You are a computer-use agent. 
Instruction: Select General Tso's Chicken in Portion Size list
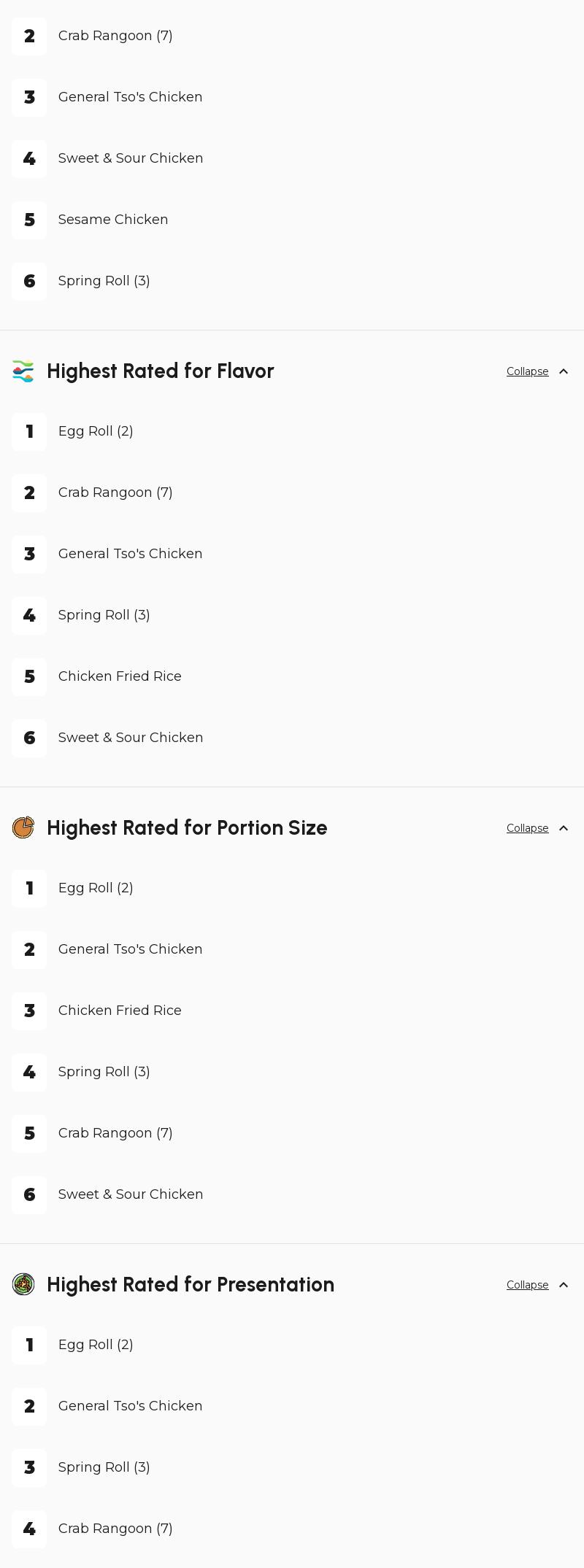pos(130,949)
